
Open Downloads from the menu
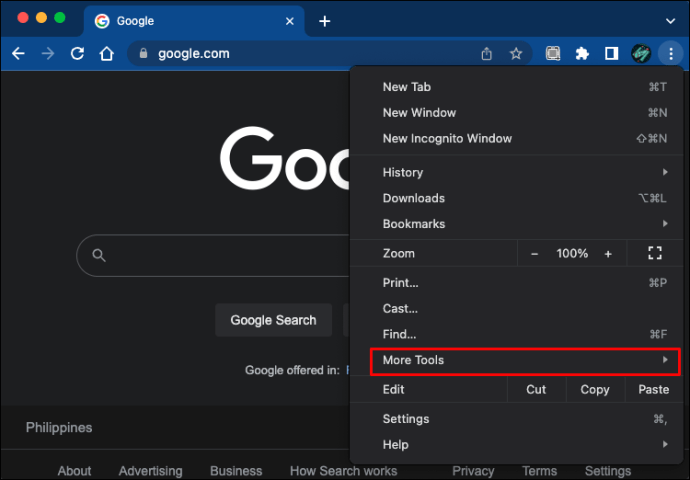click(x=413, y=198)
